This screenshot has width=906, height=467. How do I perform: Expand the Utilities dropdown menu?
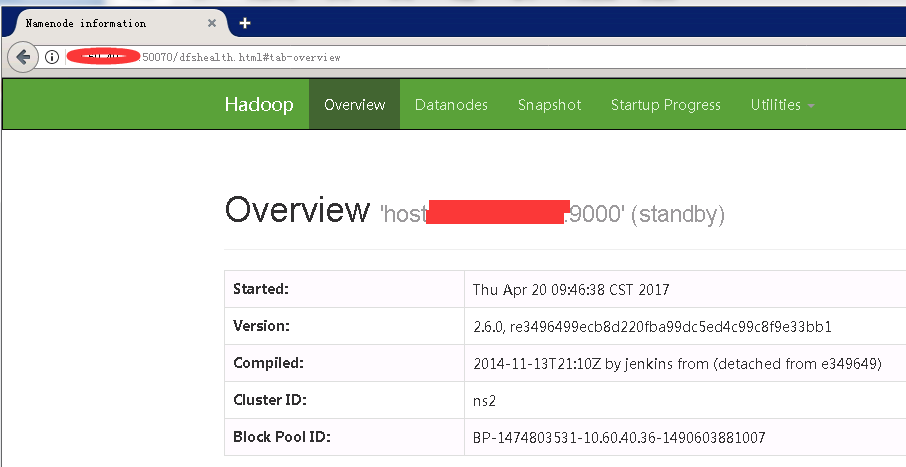(x=782, y=105)
